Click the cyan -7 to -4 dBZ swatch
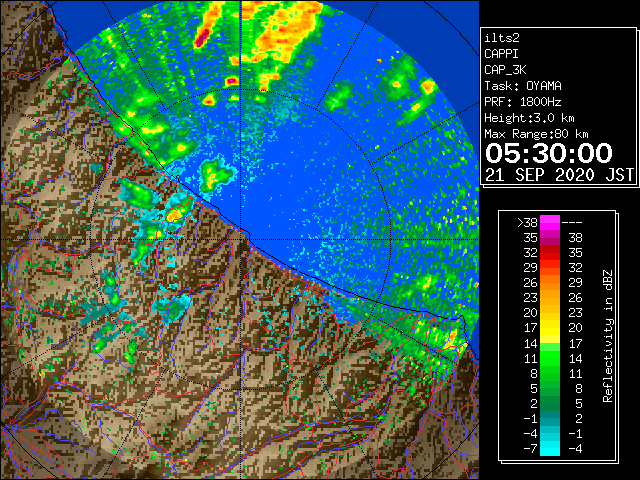Screen dimensions: 640x480 549,448
